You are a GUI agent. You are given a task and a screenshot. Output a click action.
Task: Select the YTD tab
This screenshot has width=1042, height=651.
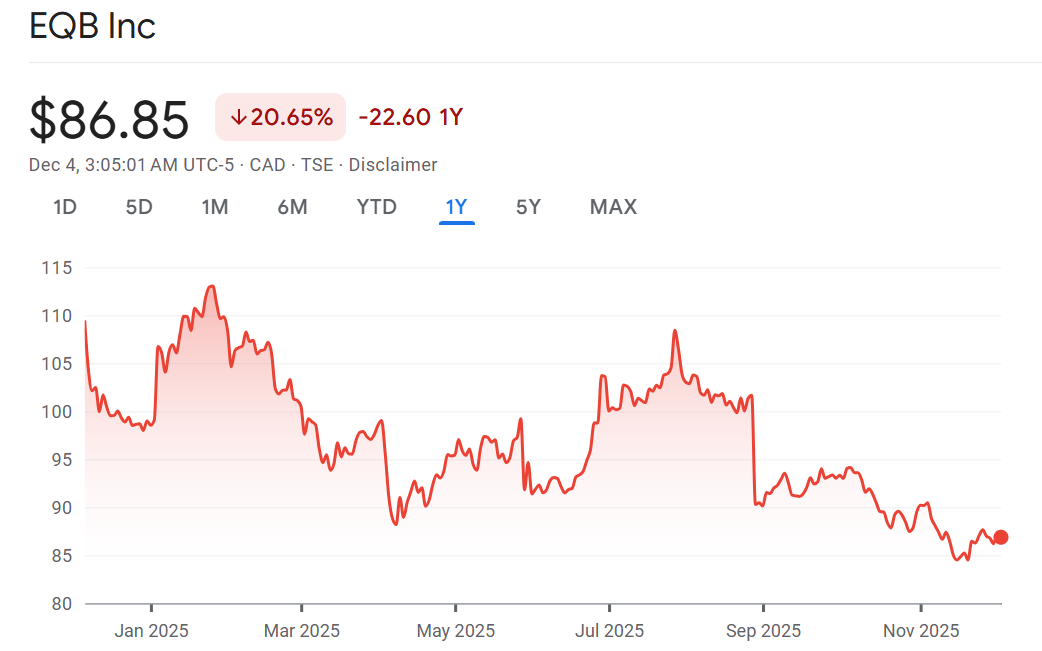(377, 207)
